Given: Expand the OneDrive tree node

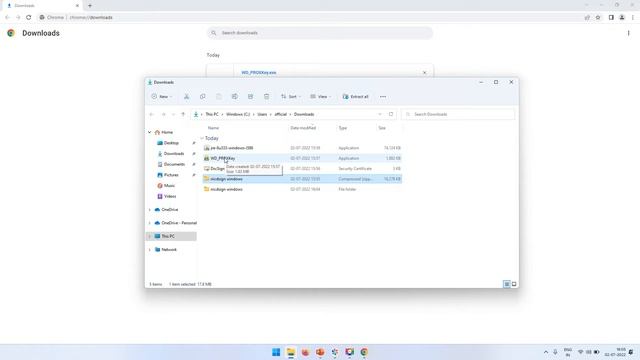Looking at the screenshot, I should tap(150, 210).
